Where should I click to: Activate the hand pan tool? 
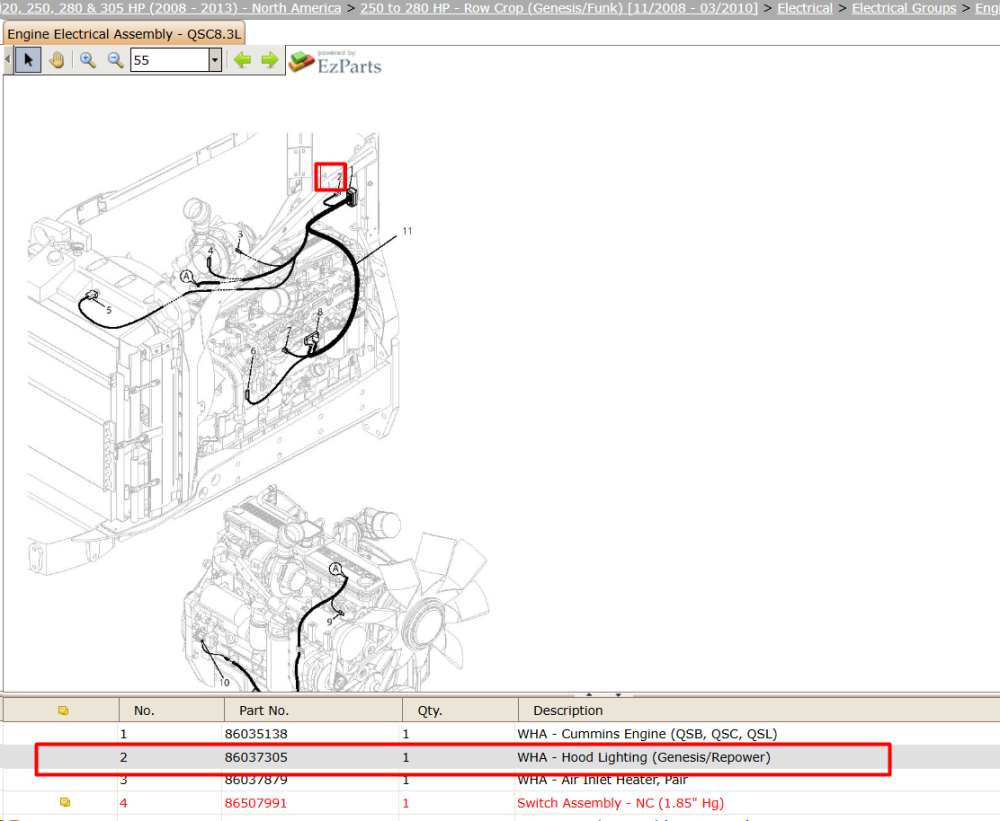pyautogui.click(x=57, y=60)
